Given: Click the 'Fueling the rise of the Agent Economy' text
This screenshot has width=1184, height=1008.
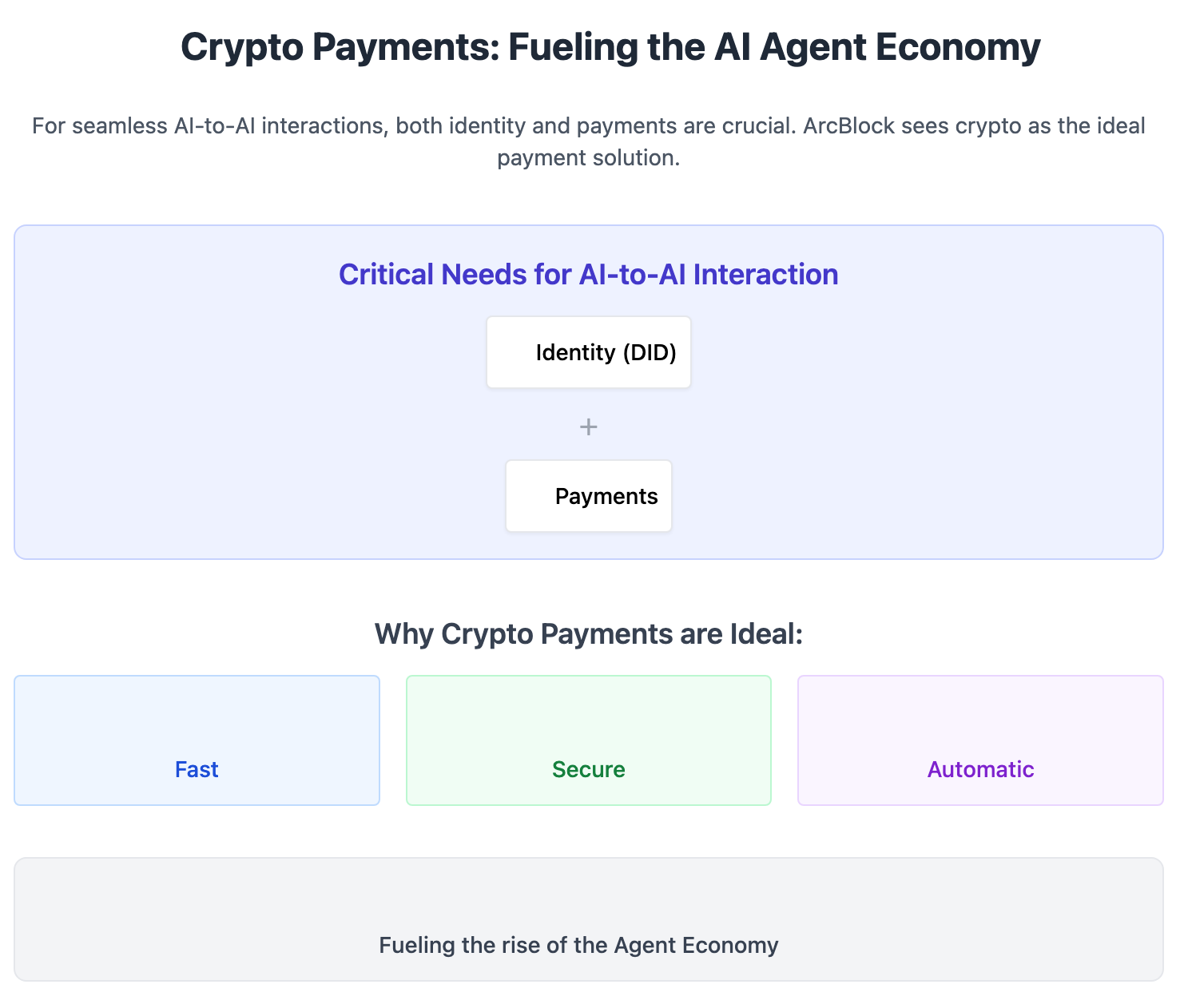Looking at the screenshot, I should pyautogui.click(x=578, y=946).
